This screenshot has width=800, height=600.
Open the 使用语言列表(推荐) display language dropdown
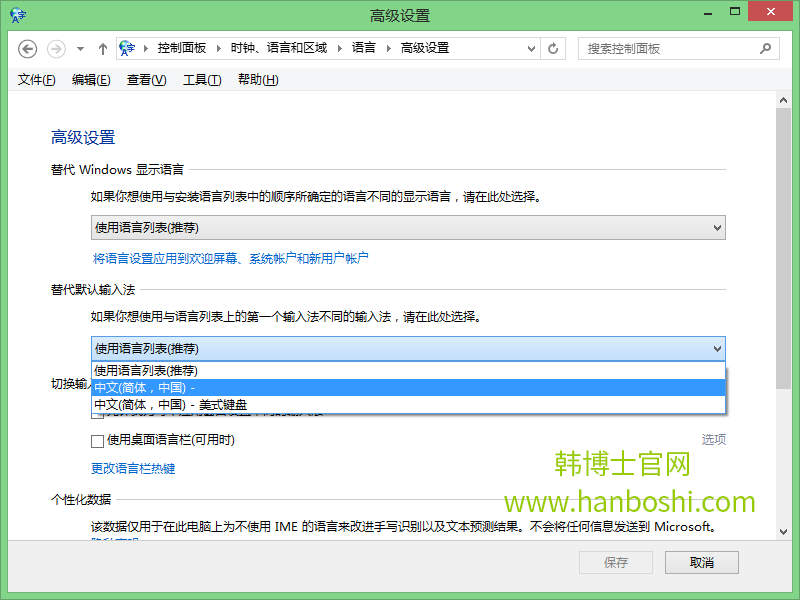(716, 227)
